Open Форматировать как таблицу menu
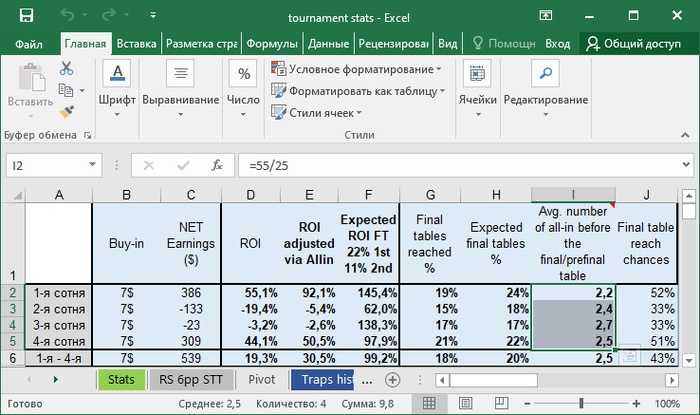This screenshot has width=700, height=415. 358,91
